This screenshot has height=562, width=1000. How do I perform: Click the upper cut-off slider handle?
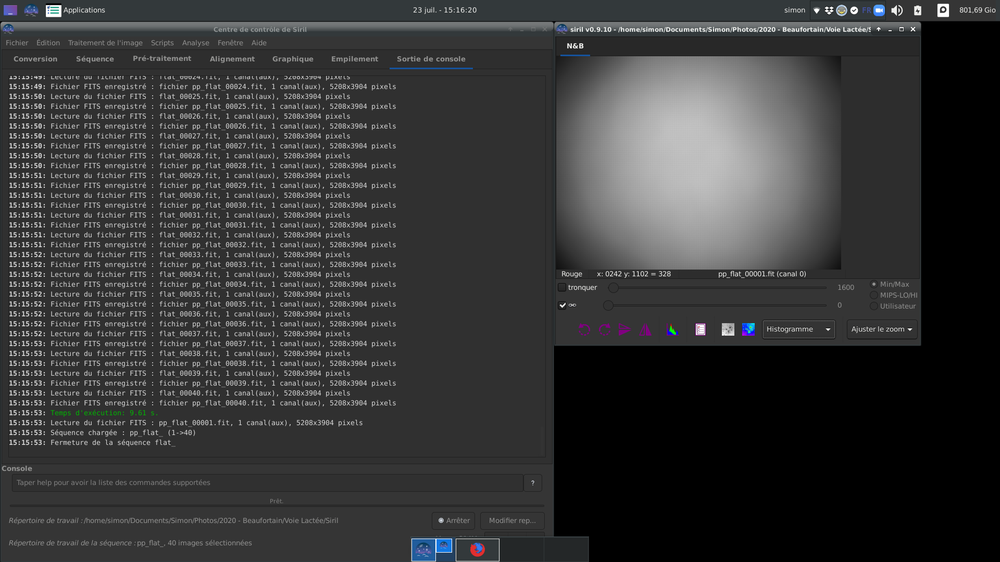(x=613, y=288)
